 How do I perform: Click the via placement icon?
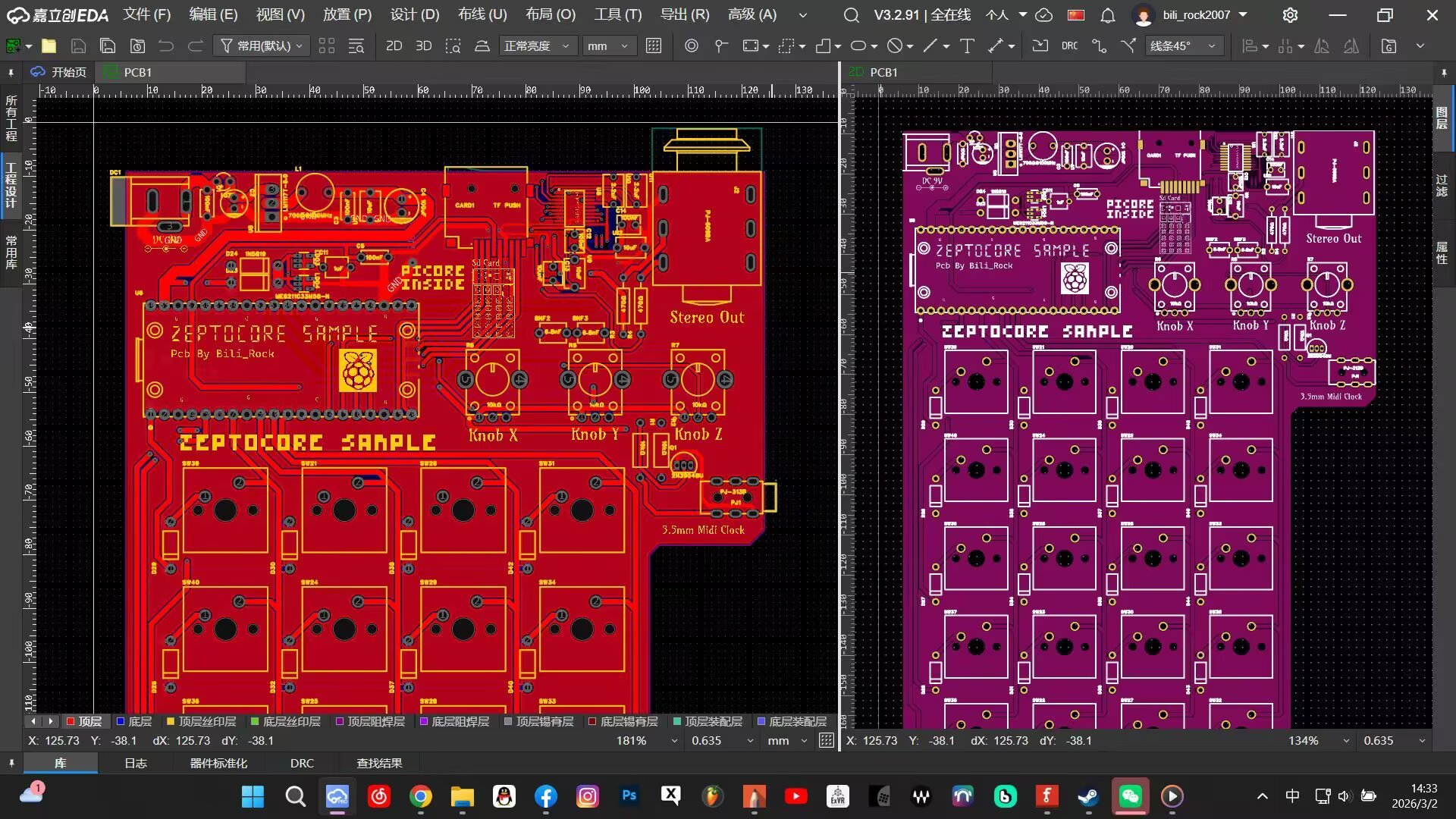coord(692,46)
